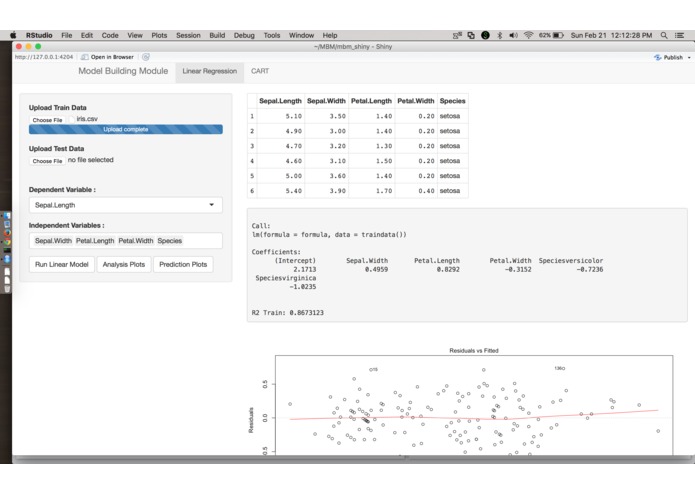Open the View menu
Image resolution: width=695 pixels, height=494 pixels.
(x=135, y=35)
